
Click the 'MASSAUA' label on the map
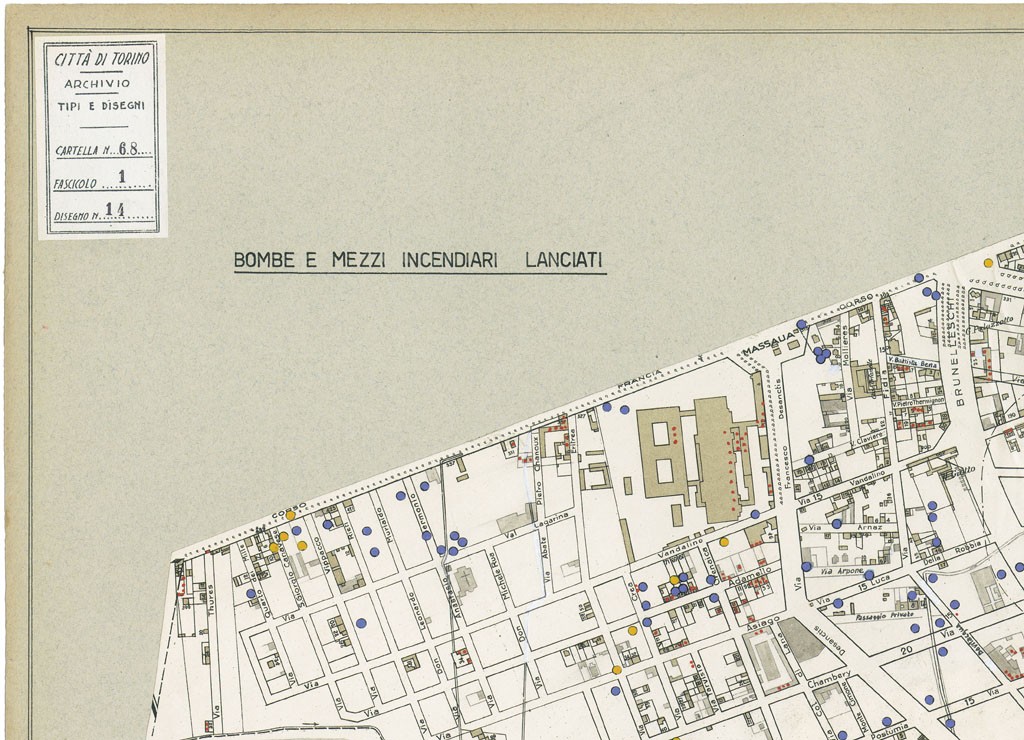769,344
